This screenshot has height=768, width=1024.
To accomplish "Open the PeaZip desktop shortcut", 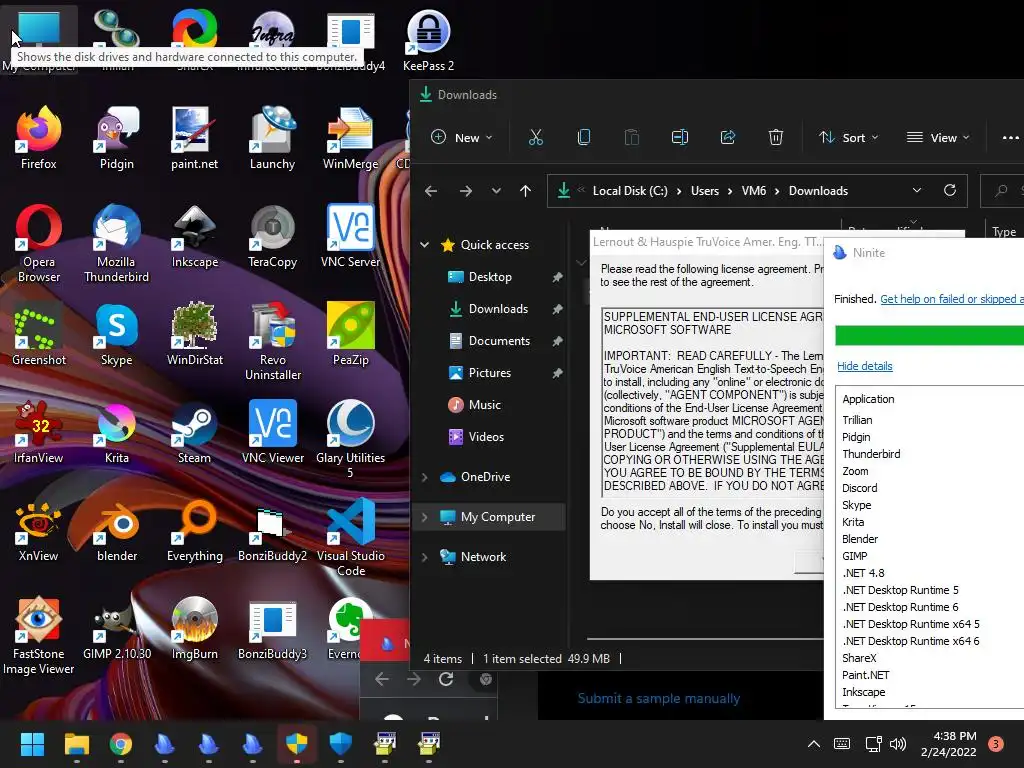I will pos(351,334).
